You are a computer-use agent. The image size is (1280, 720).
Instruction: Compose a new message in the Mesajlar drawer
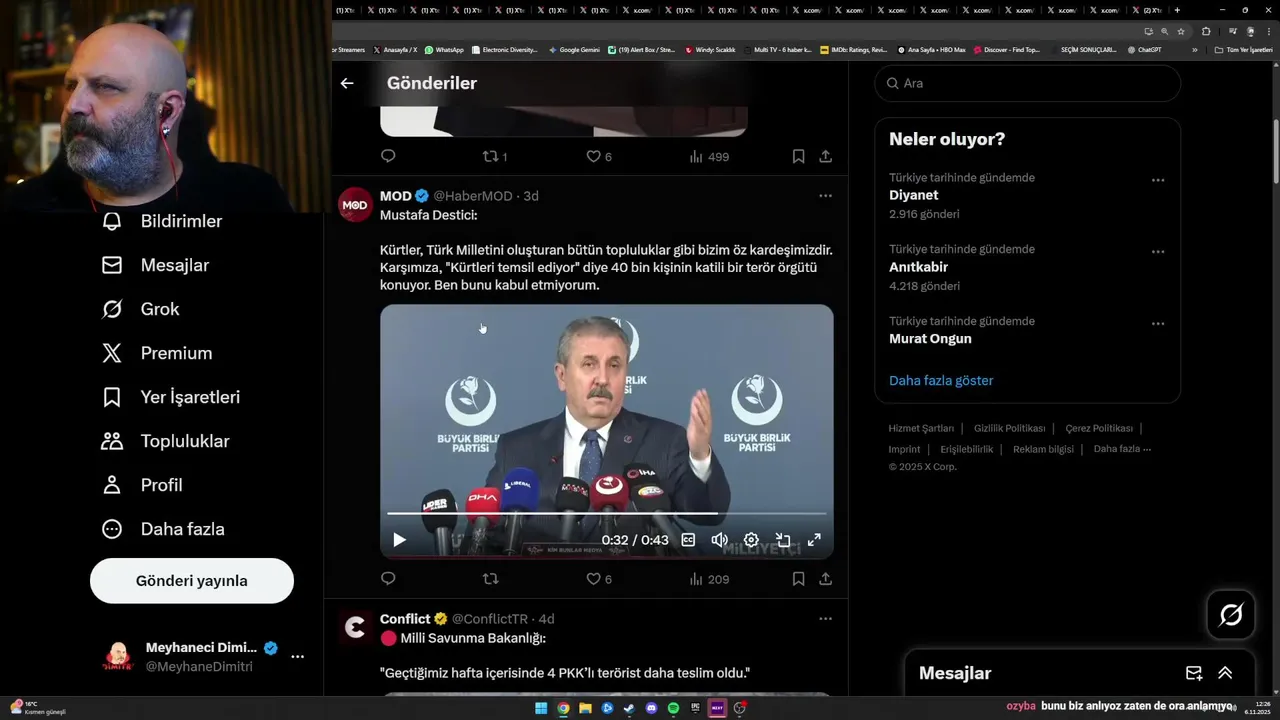1194,673
